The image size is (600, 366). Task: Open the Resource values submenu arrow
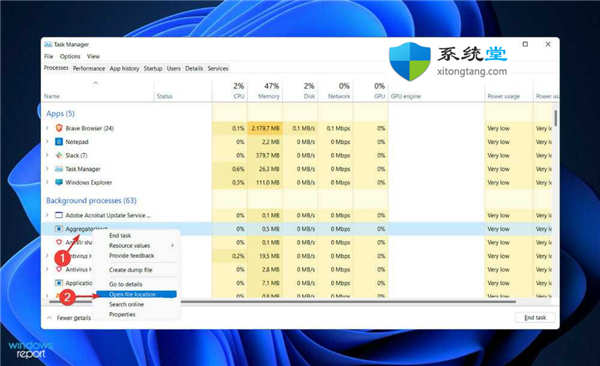(x=172, y=245)
